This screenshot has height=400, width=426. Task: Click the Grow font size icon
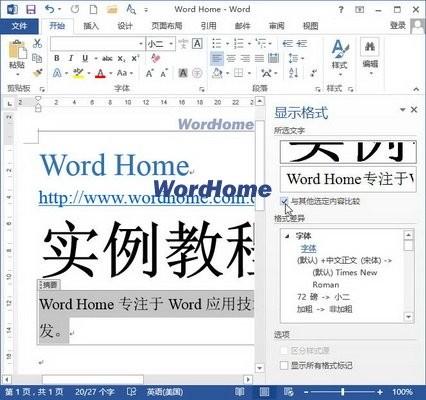150,73
